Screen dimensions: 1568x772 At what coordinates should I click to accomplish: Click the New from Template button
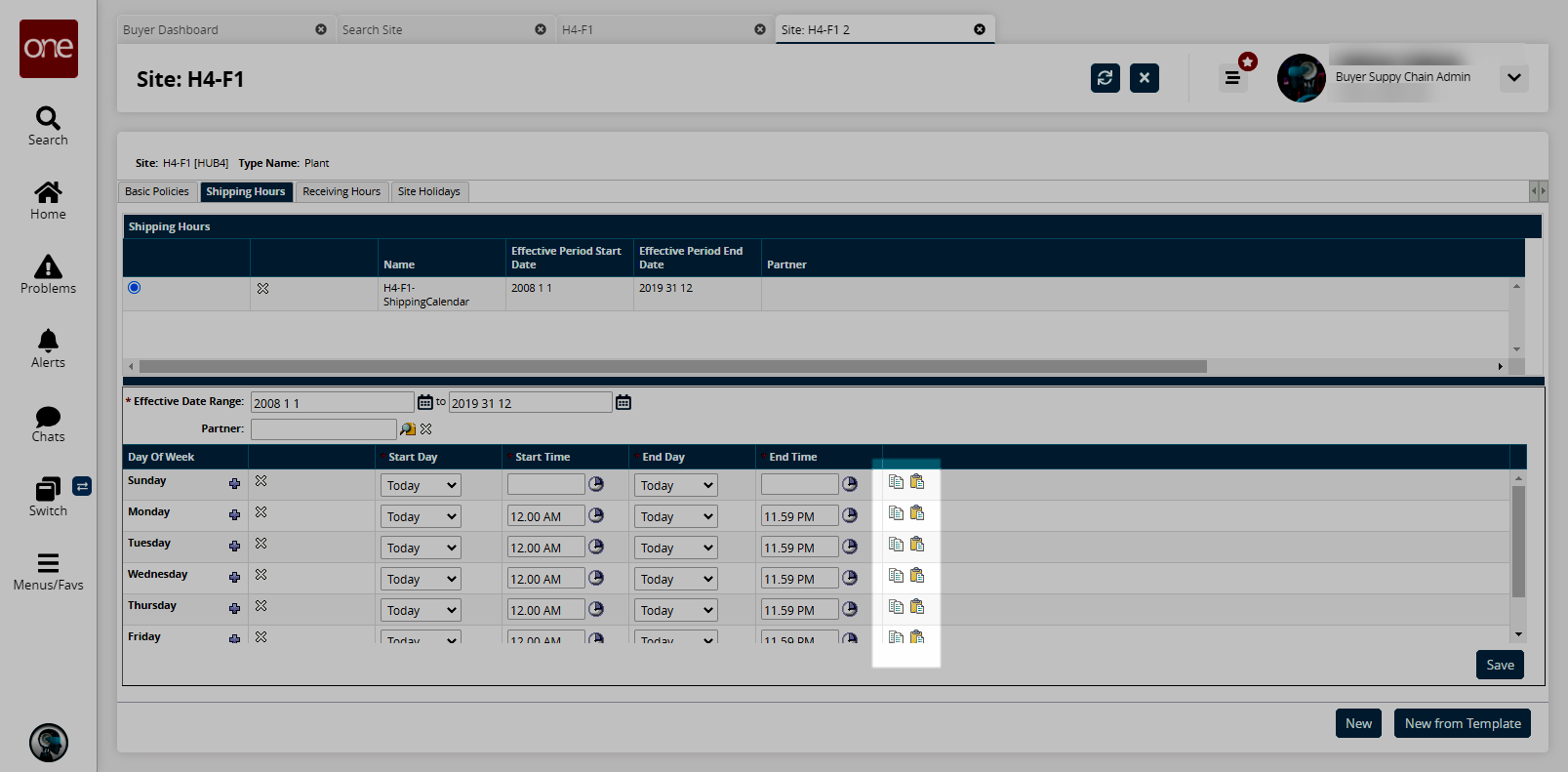[1462, 723]
